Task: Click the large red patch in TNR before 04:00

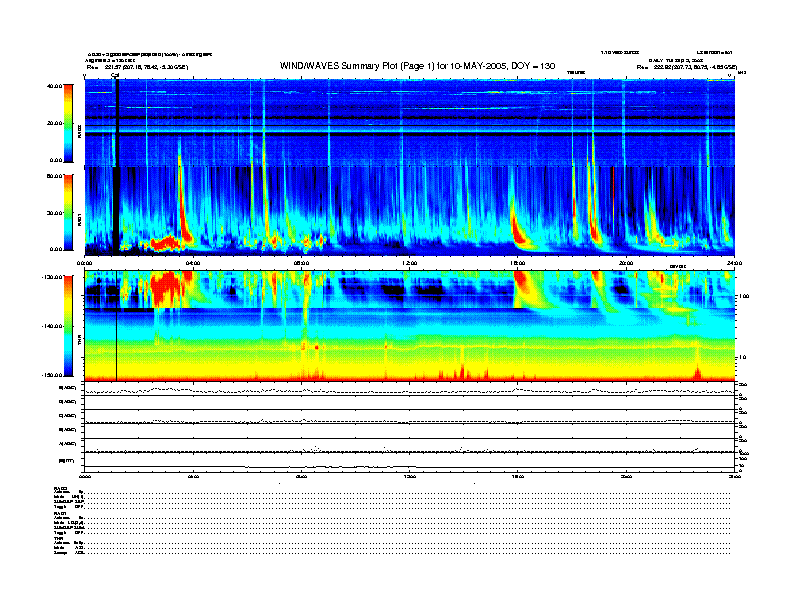Action: click(x=165, y=288)
